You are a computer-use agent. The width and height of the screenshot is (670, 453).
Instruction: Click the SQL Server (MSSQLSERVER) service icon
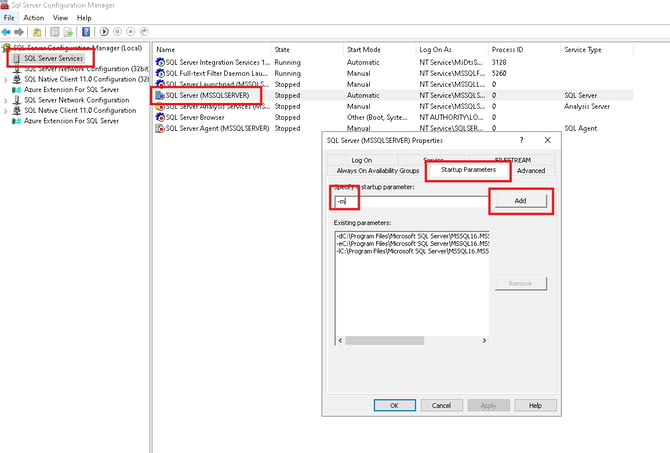(x=160, y=95)
